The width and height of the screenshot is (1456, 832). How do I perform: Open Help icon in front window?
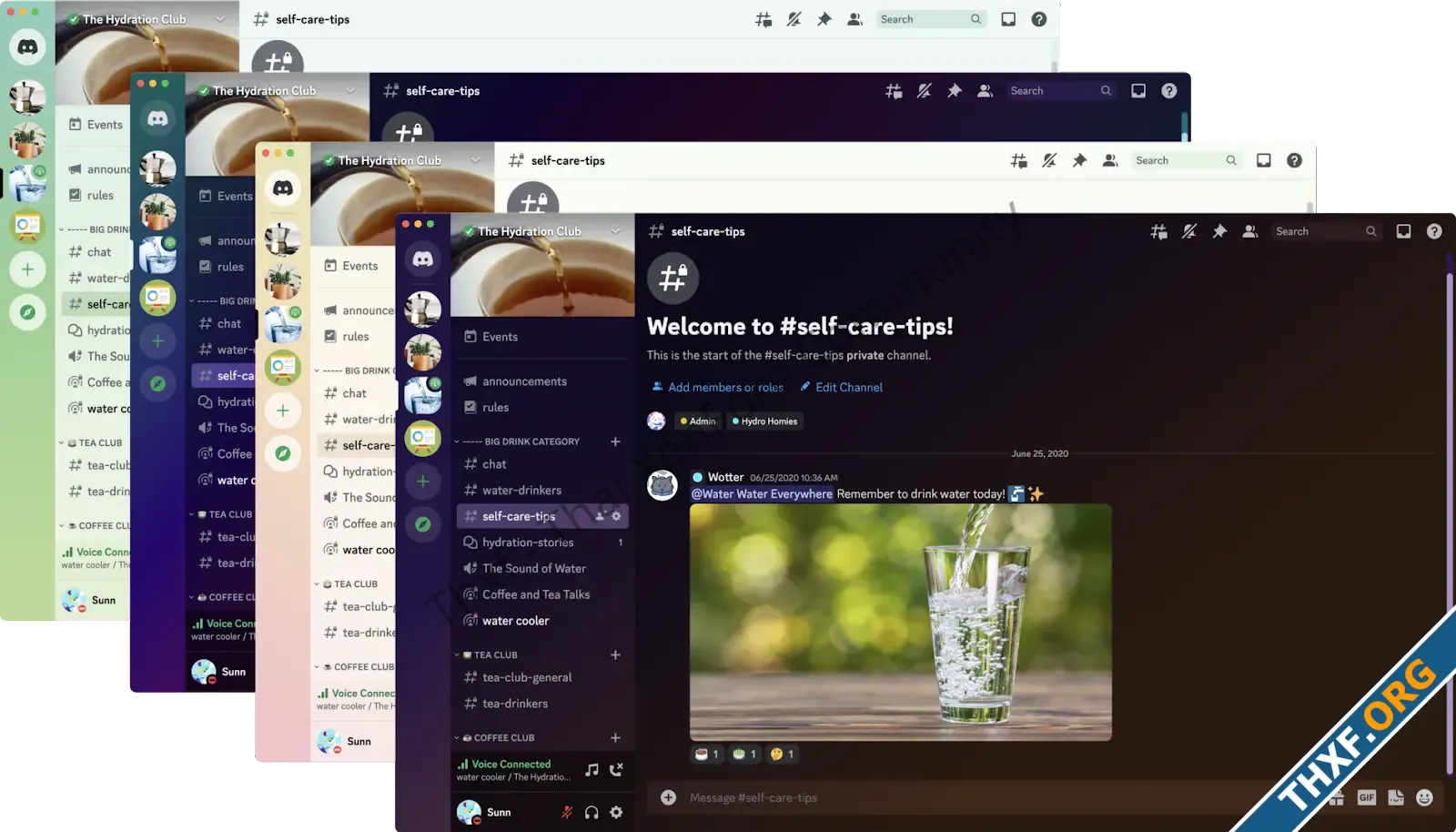(x=1434, y=231)
